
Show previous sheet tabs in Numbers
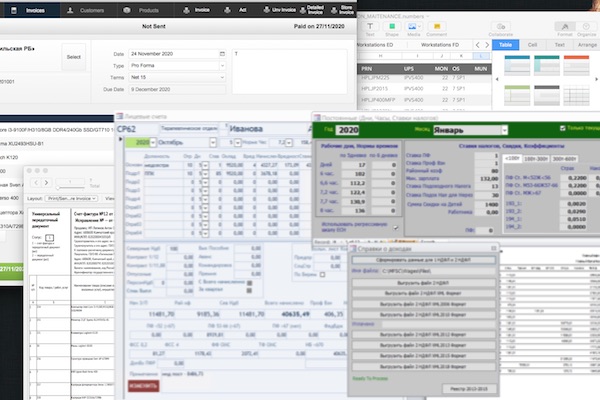pyautogui.click(x=478, y=45)
